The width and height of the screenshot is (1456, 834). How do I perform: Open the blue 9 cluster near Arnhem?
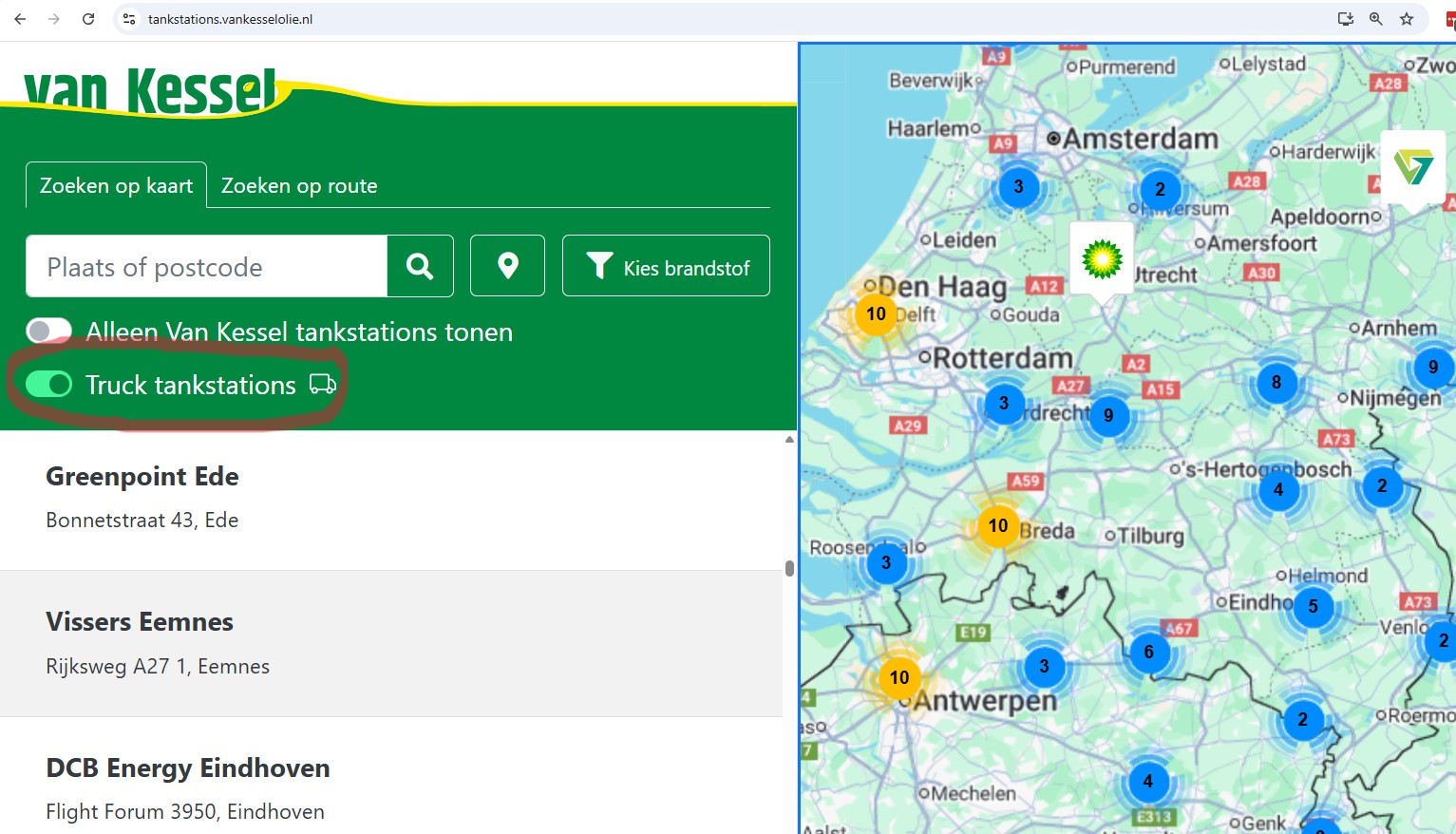(x=1433, y=366)
